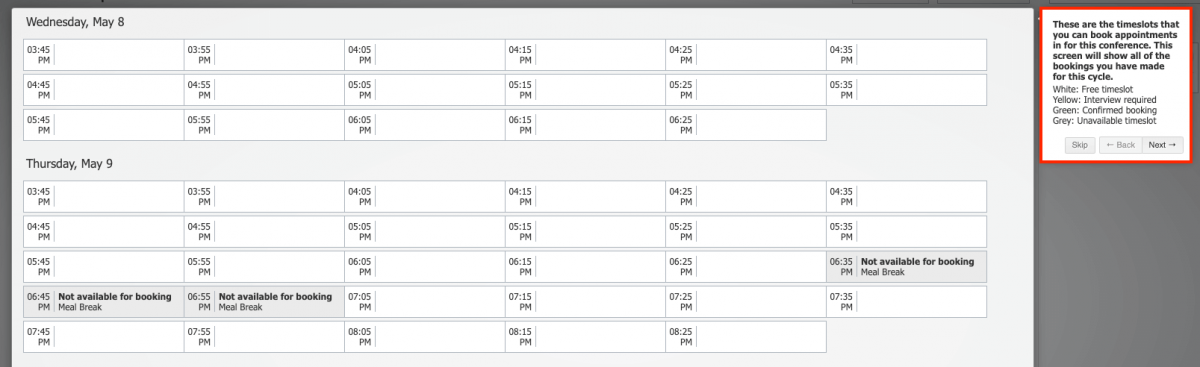Click the 06:45 PM Meal Break slot
The width and height of the screenshot is (1200, 367).
104,302
